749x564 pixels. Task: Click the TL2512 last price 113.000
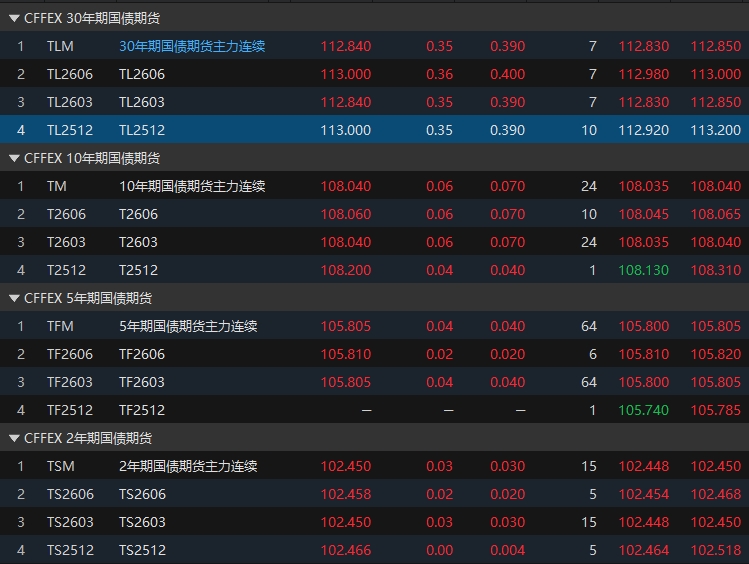click(x=346, y=130)
